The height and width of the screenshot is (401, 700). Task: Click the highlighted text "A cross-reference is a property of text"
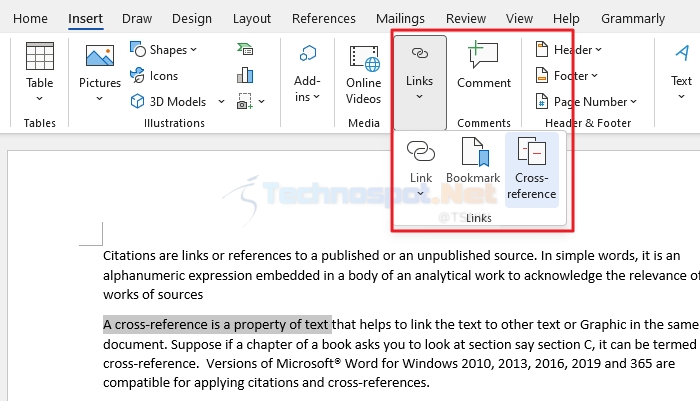click(217, 324)
